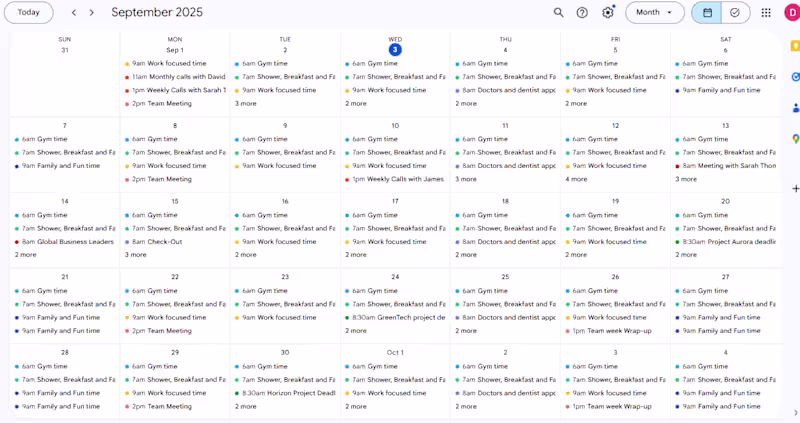Image resolution: width=800 pixels, height=423 pixels.
Task: Open the account avatar D
Action: point(792,13)
